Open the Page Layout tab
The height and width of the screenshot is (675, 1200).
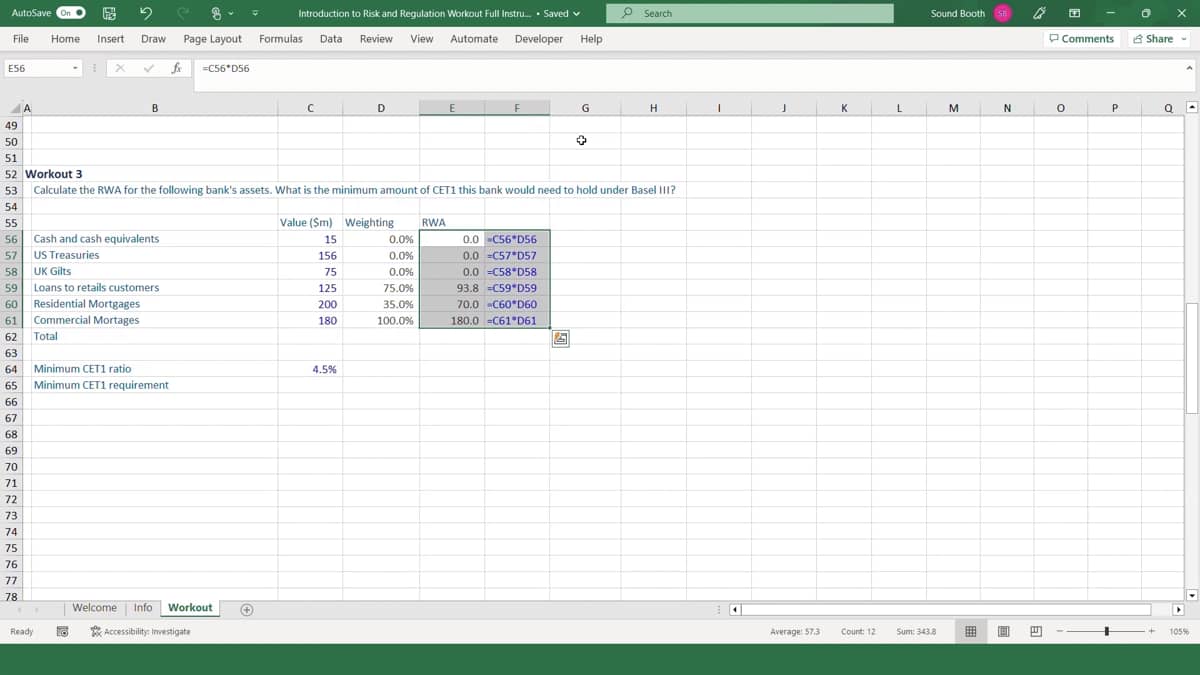click(x=212, y=39)
